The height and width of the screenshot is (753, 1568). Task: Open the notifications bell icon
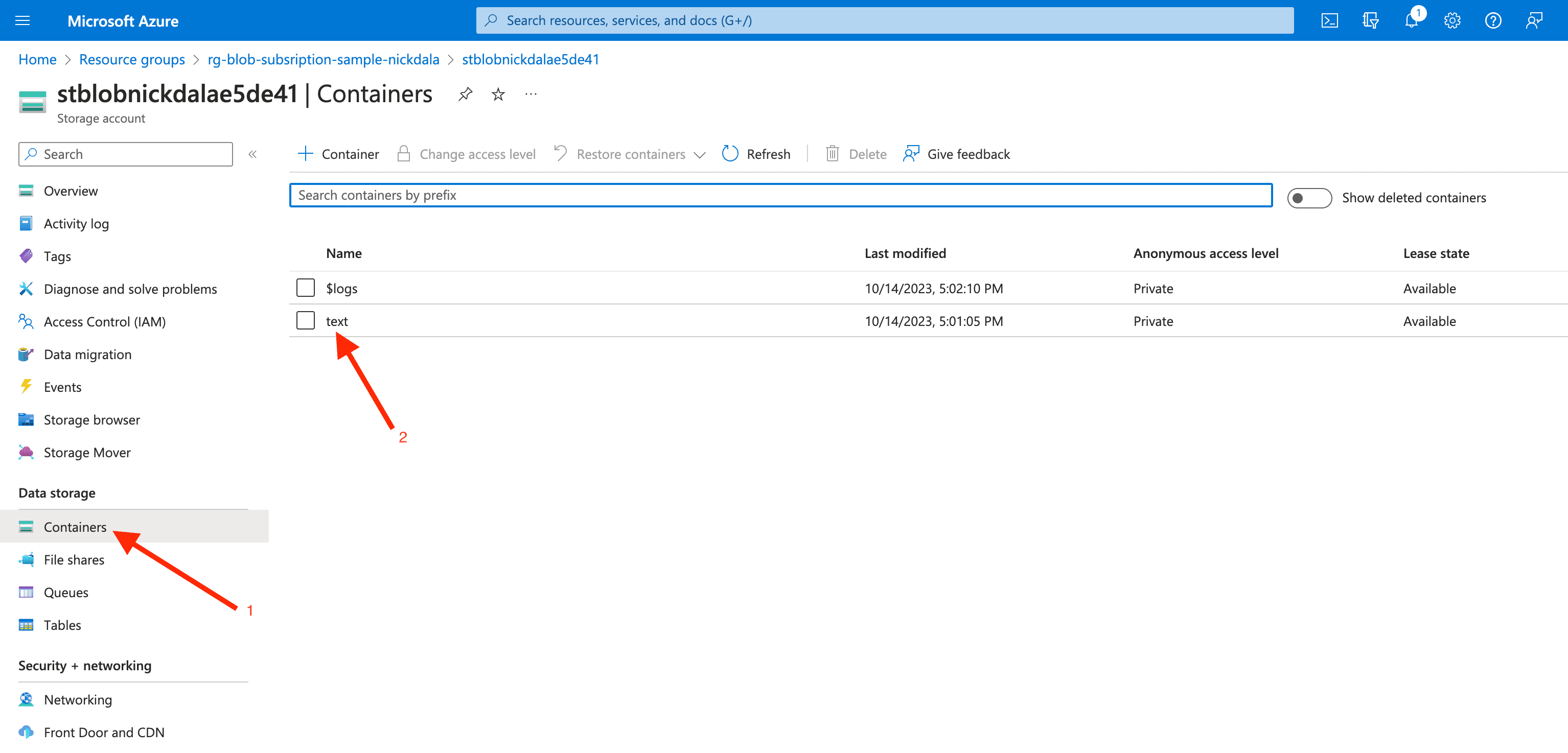tap(1411, 20)
